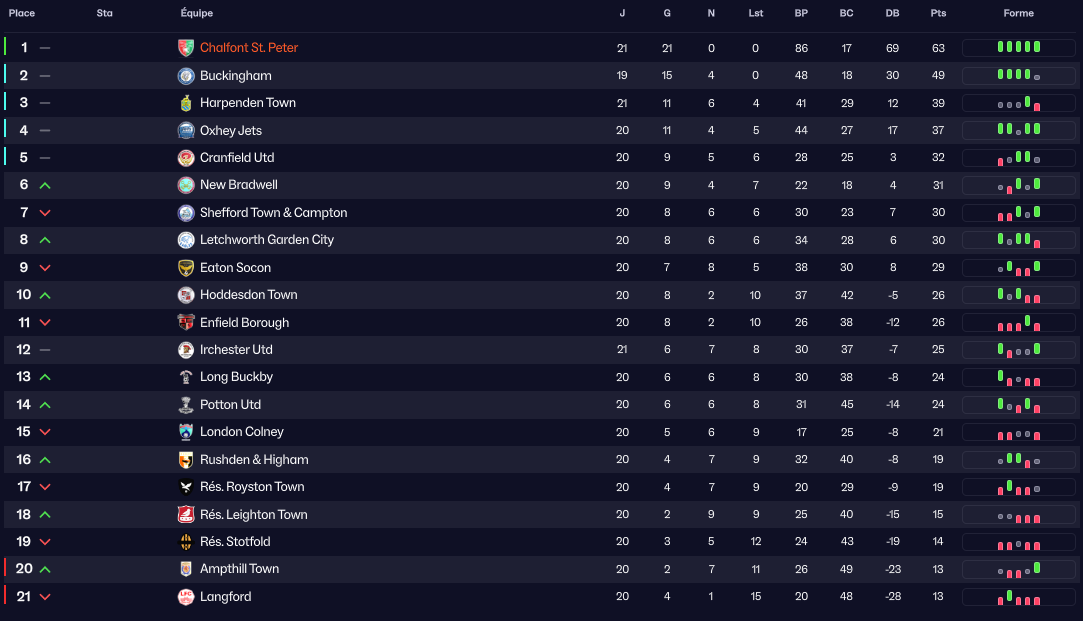Image resolution: width=1083 pixels, height=621 pixels.
Task: Open the Letchworth Garden City team link
Action: coord(267,240)
